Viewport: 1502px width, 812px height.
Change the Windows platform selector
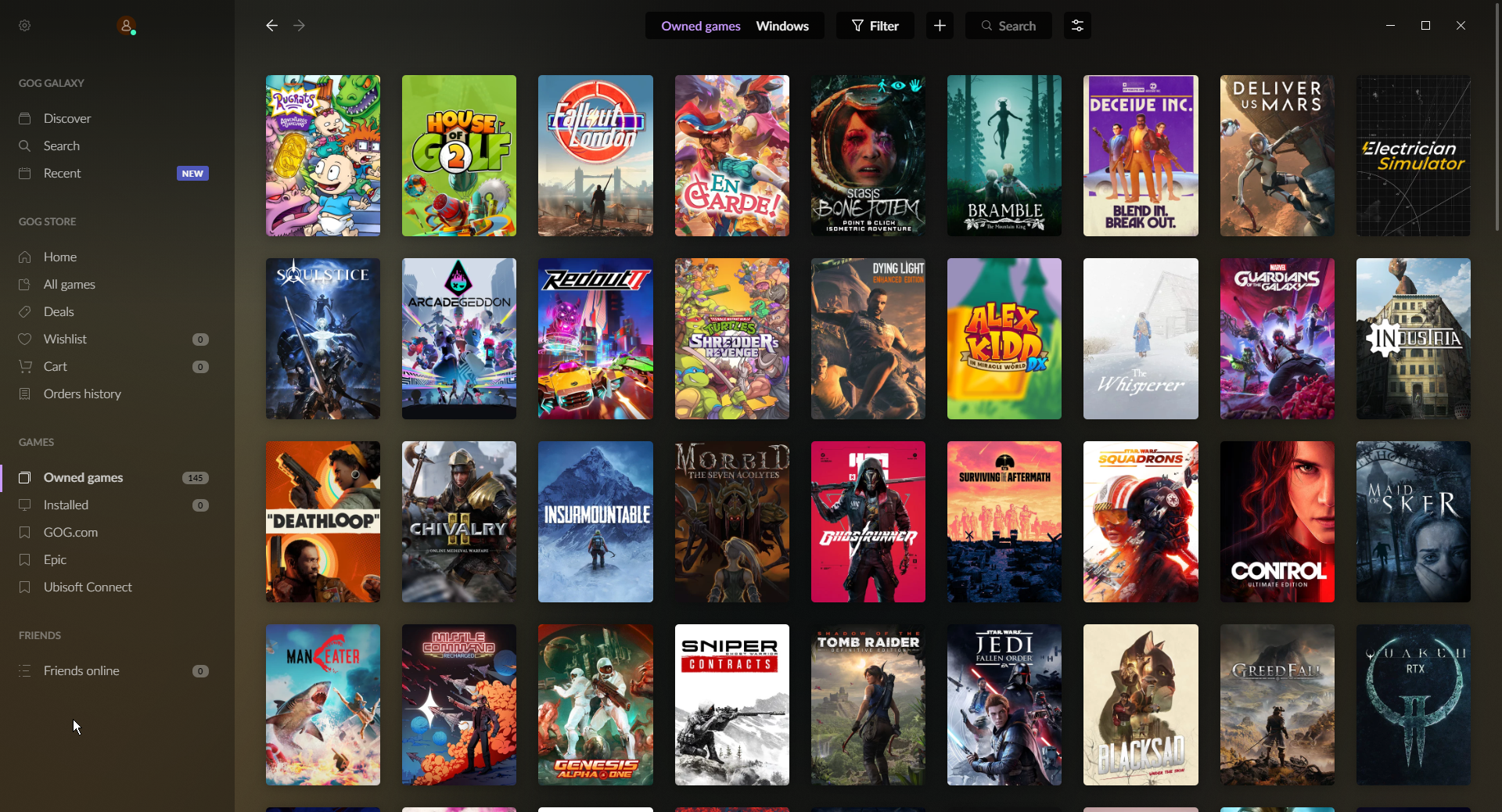[782, 26]
